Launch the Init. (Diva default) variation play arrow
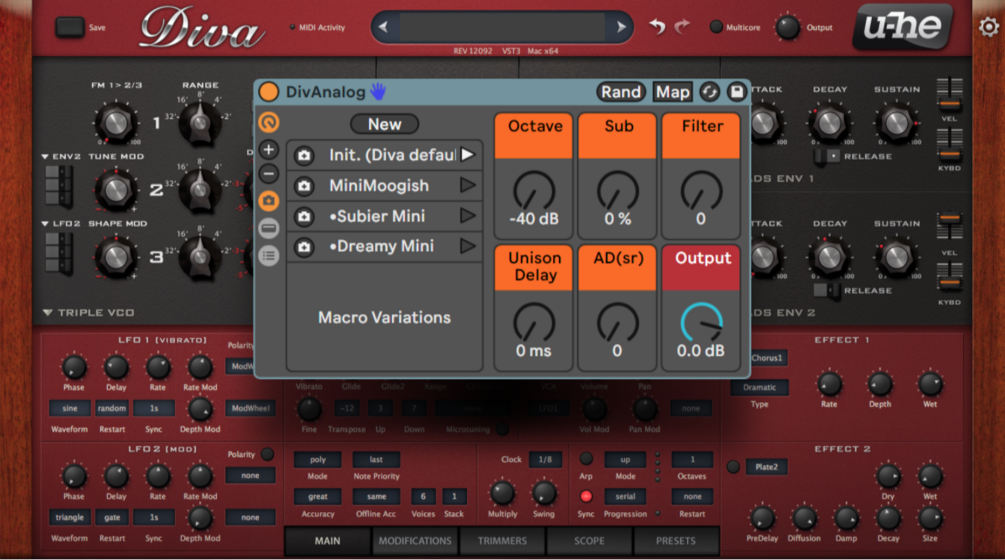Image resolution: width=1005 pixels, height=560 pixels. coord(468,154)
